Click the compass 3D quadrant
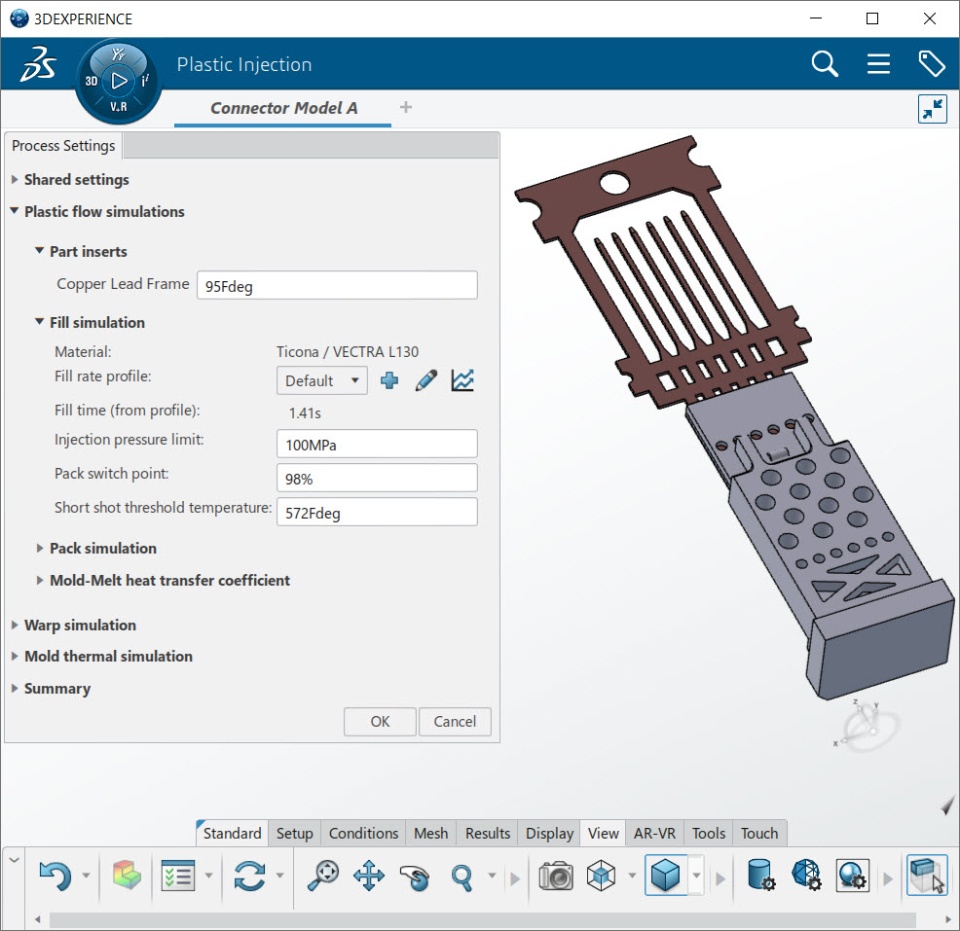The height and width of the screenshot is (931, 960). [91, 81]
